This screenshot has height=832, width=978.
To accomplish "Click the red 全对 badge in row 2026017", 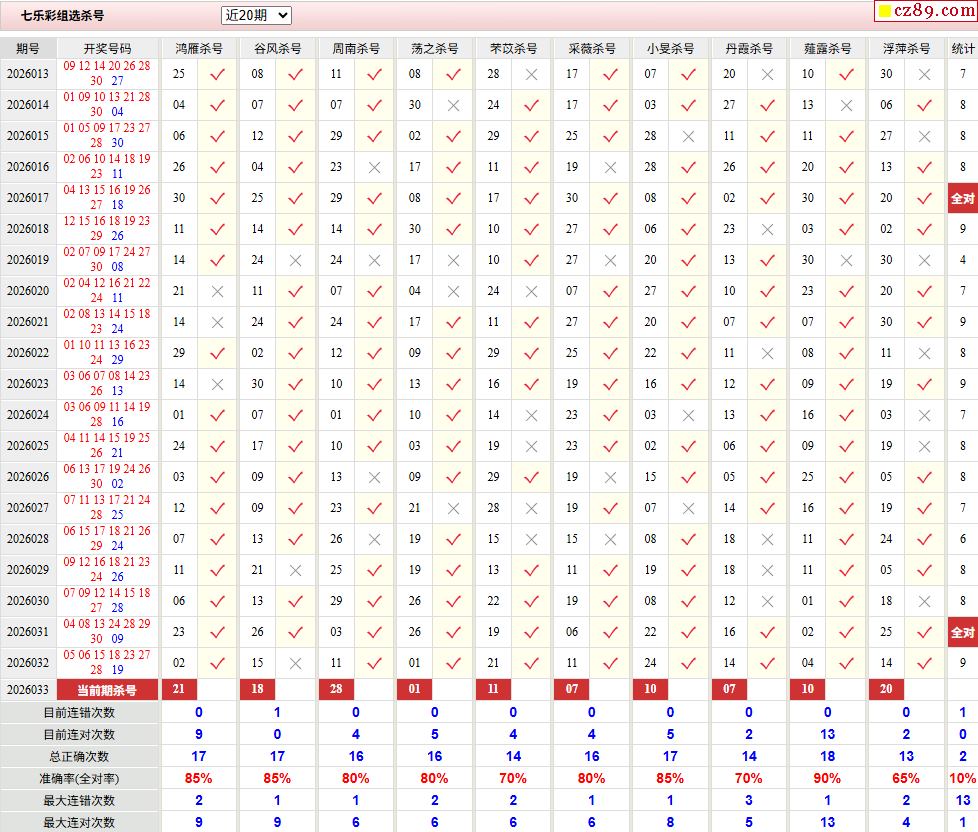I will (962, 198).
